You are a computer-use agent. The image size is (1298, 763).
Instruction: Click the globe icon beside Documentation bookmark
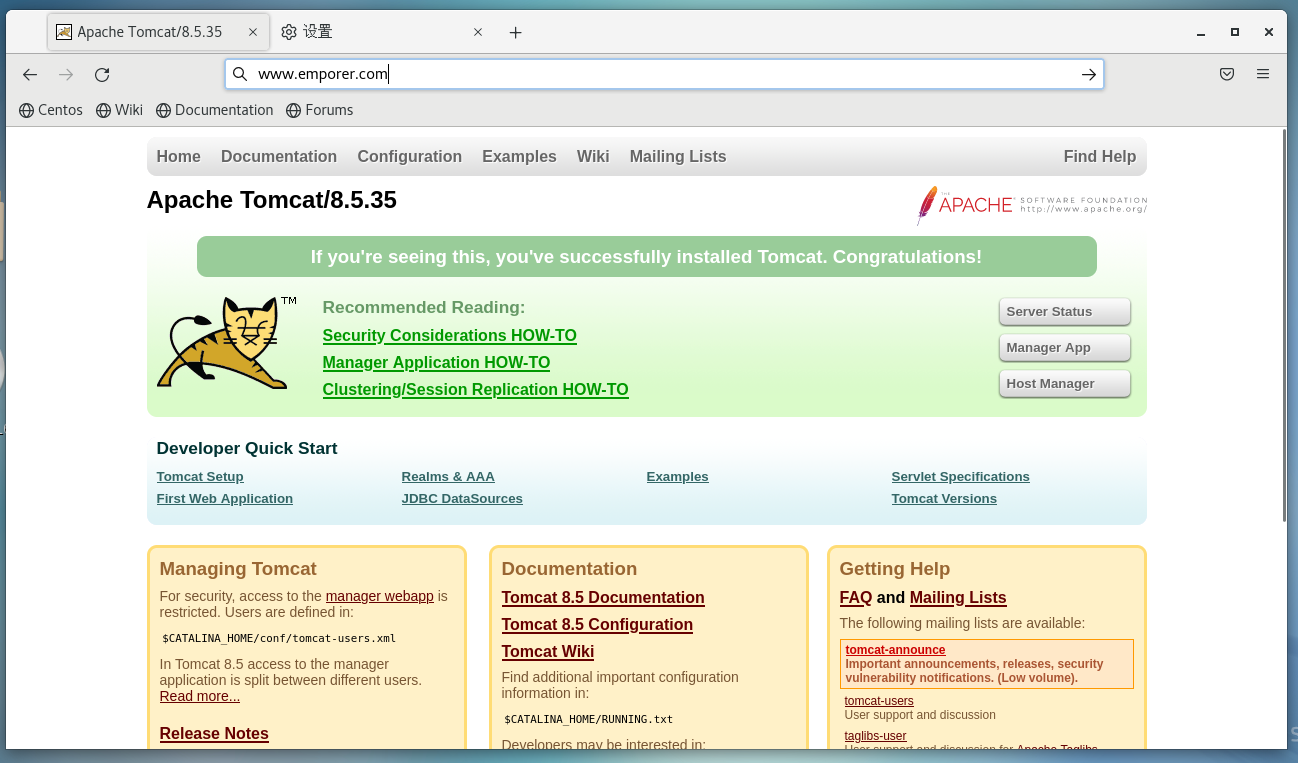(163, 110)
